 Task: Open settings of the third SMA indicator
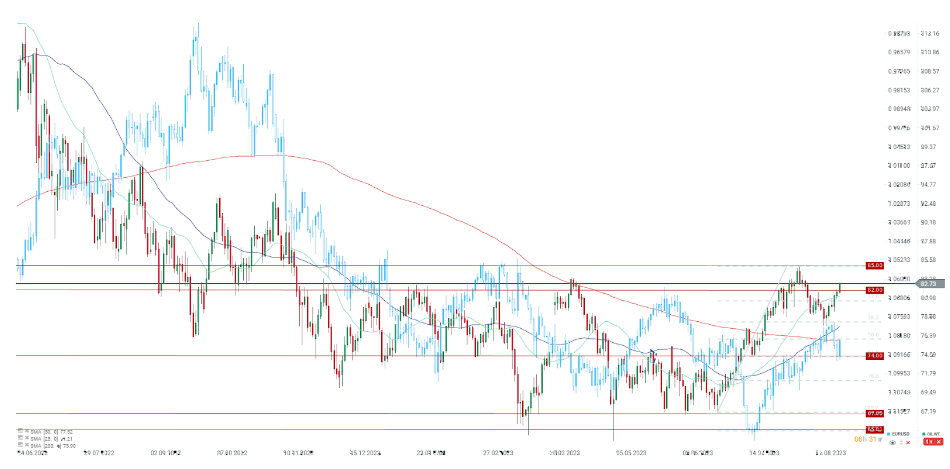[21, 445]
